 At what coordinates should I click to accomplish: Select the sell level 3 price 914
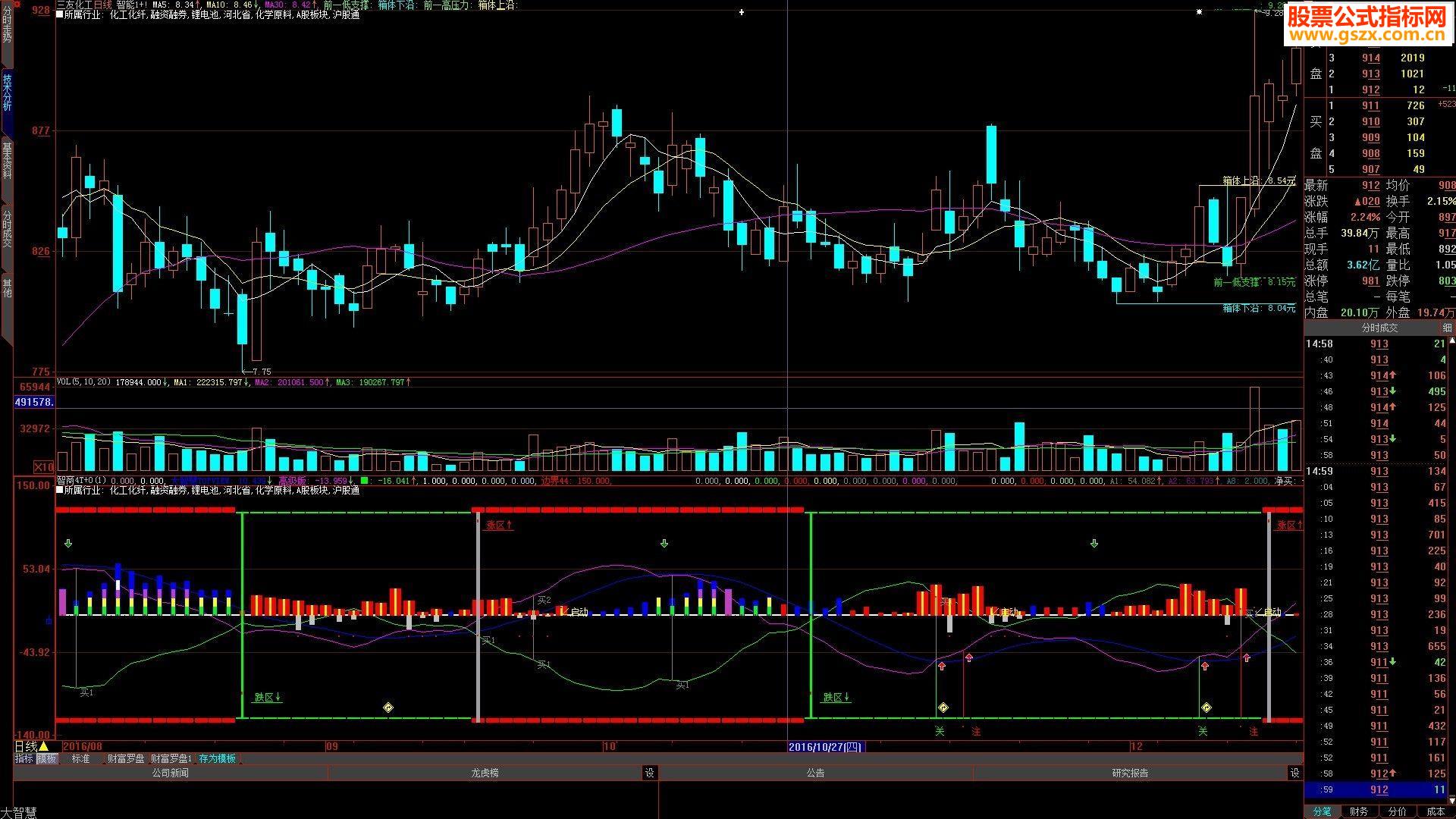pyautogui.click(x=1370, y=58)
